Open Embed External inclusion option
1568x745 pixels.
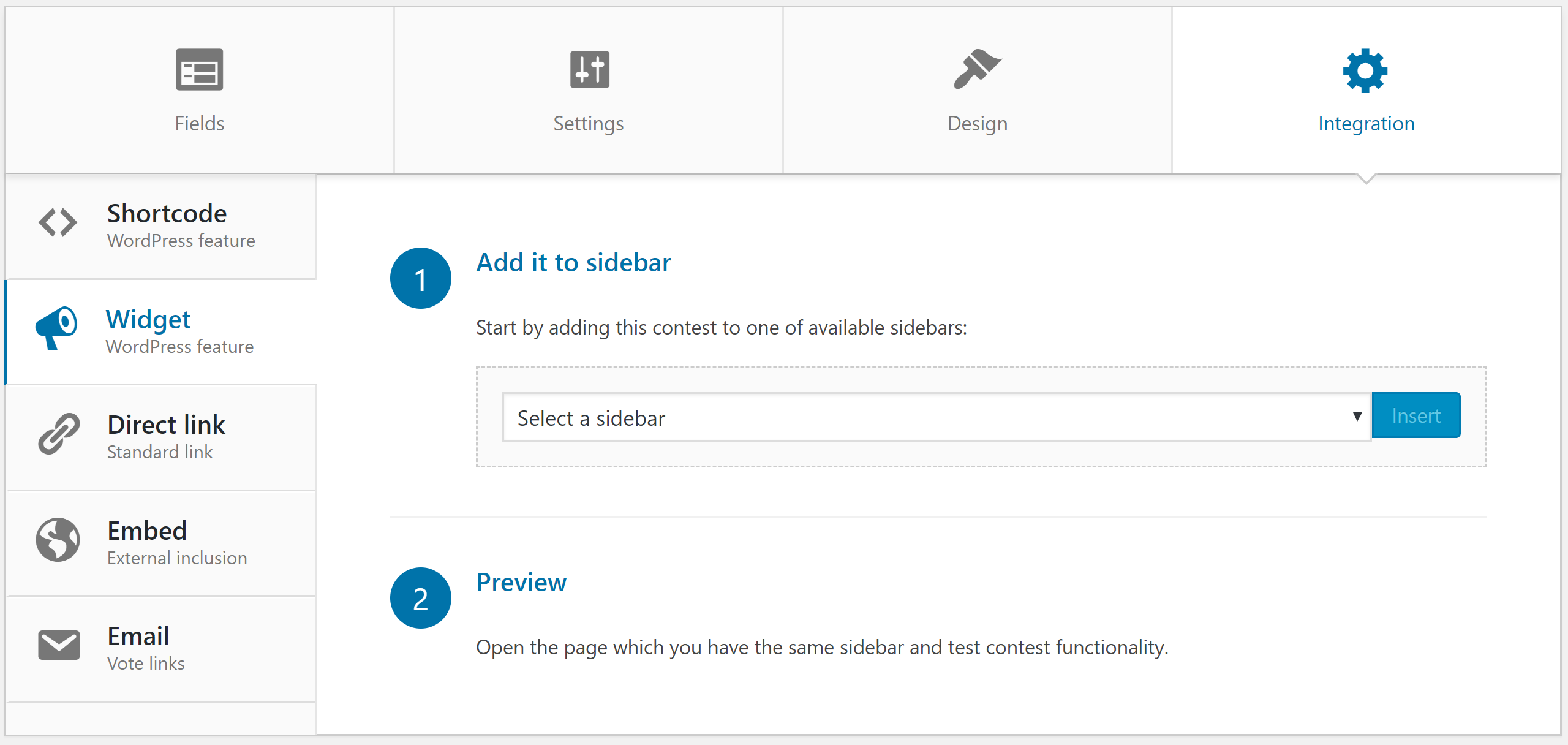pyautogui.click(x=160, y=543)
